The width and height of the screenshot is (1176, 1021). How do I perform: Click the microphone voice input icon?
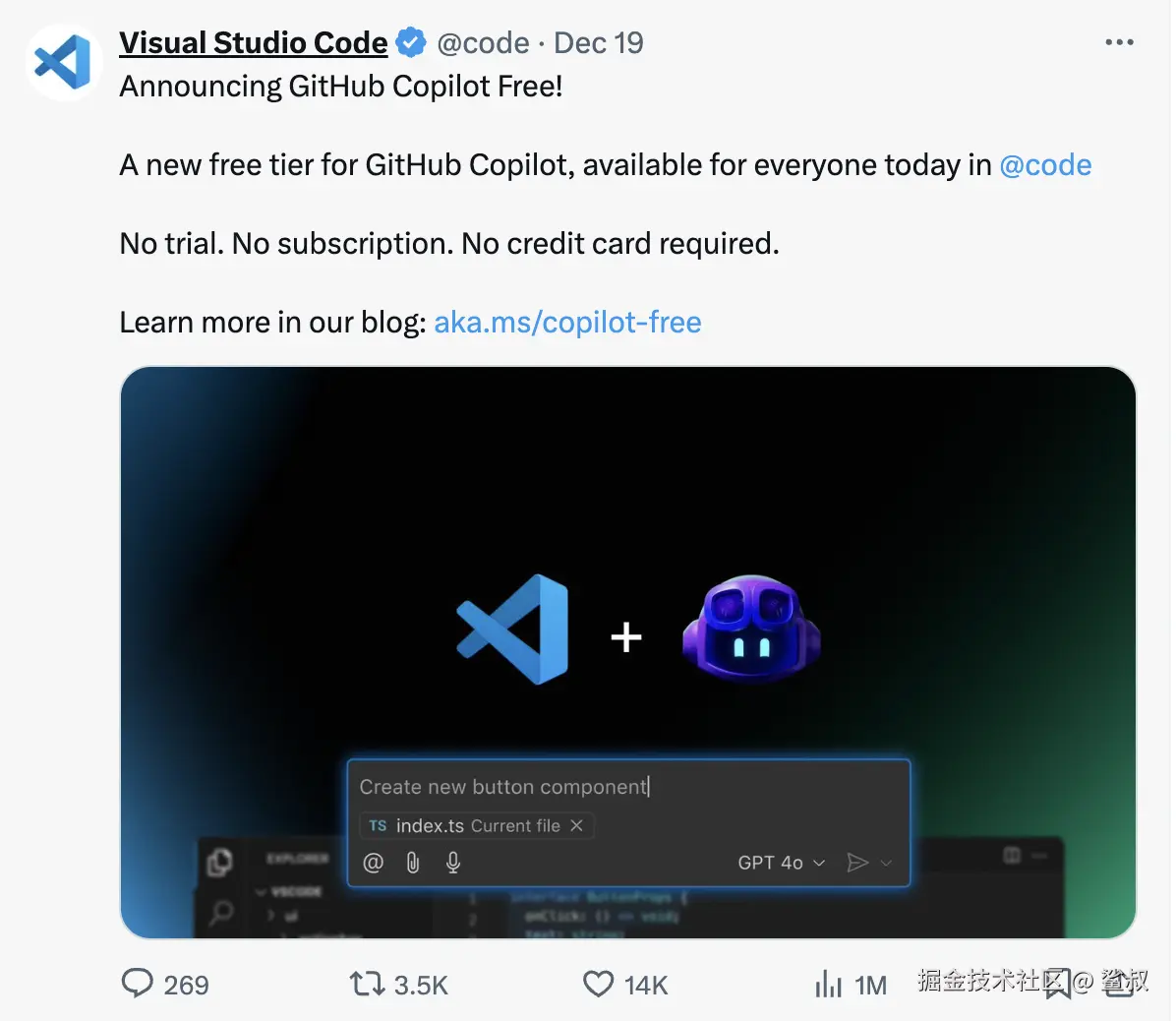tap(453, 863)
